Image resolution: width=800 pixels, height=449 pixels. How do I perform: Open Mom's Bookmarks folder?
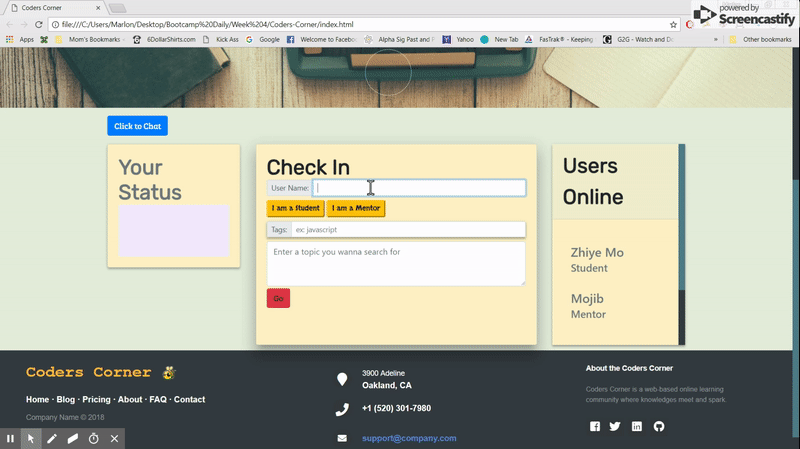89,39
